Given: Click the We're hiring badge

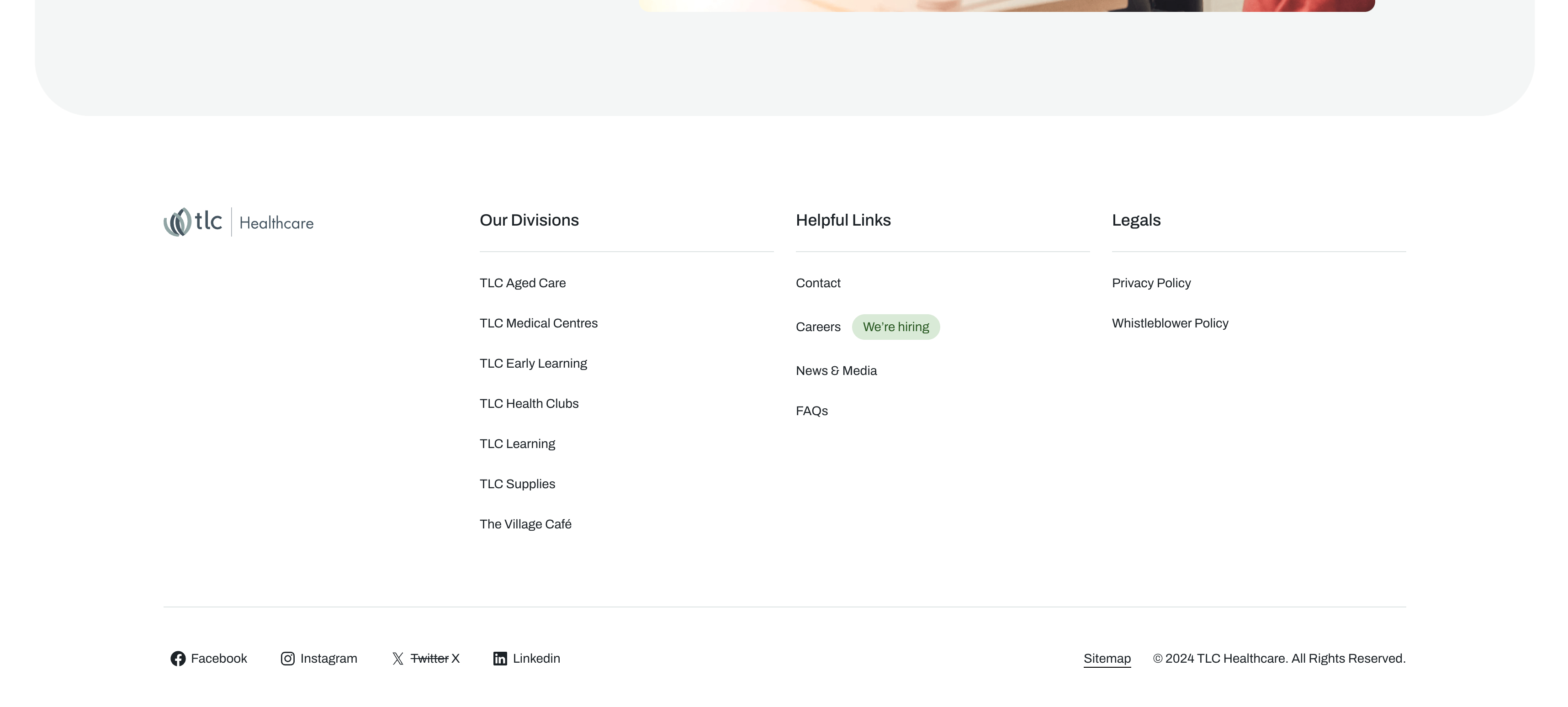Looking at the screenshot, I should coord(895,327).
